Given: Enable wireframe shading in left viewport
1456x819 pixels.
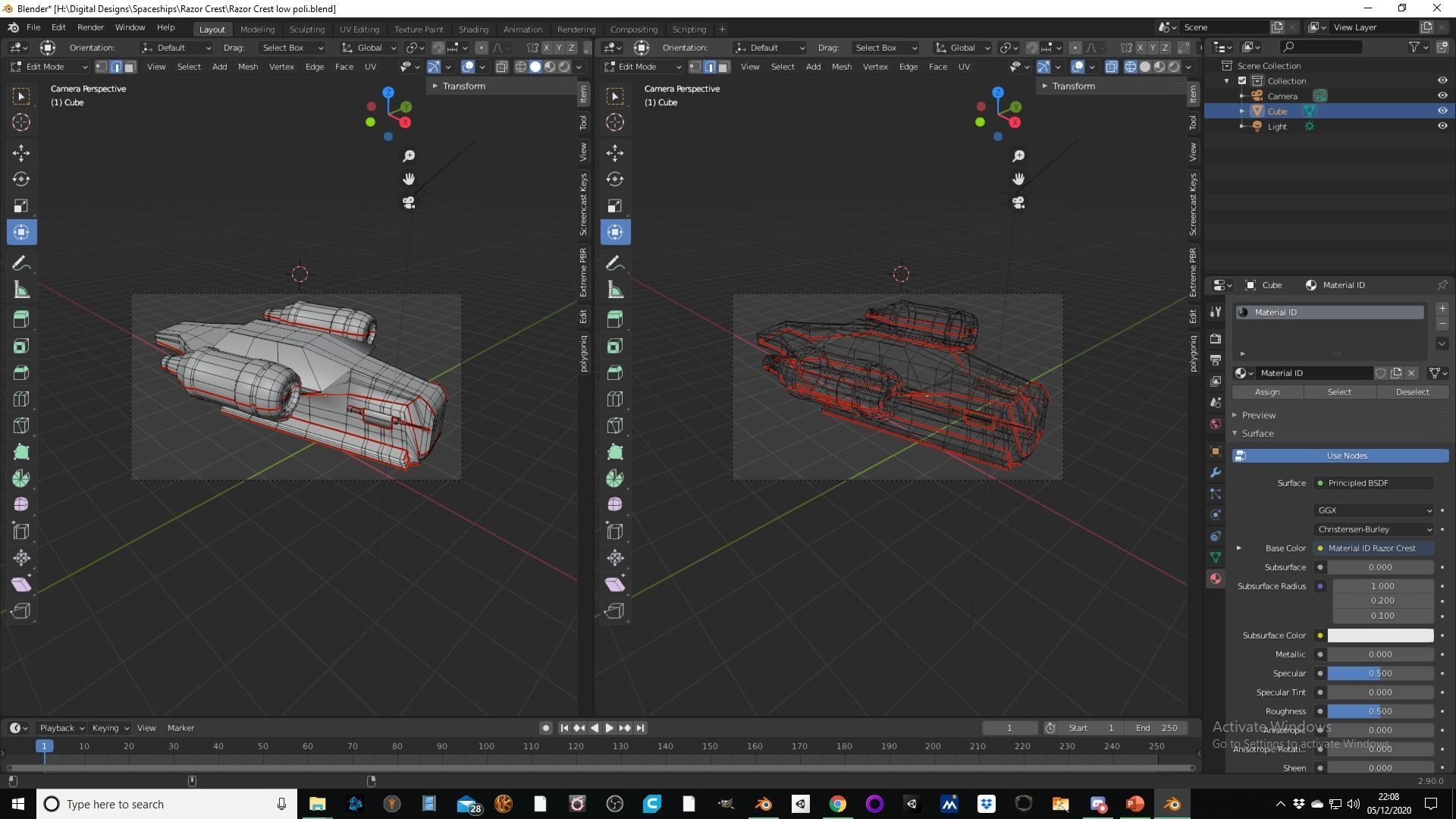Looking at the screenshot, I should 521,67.
